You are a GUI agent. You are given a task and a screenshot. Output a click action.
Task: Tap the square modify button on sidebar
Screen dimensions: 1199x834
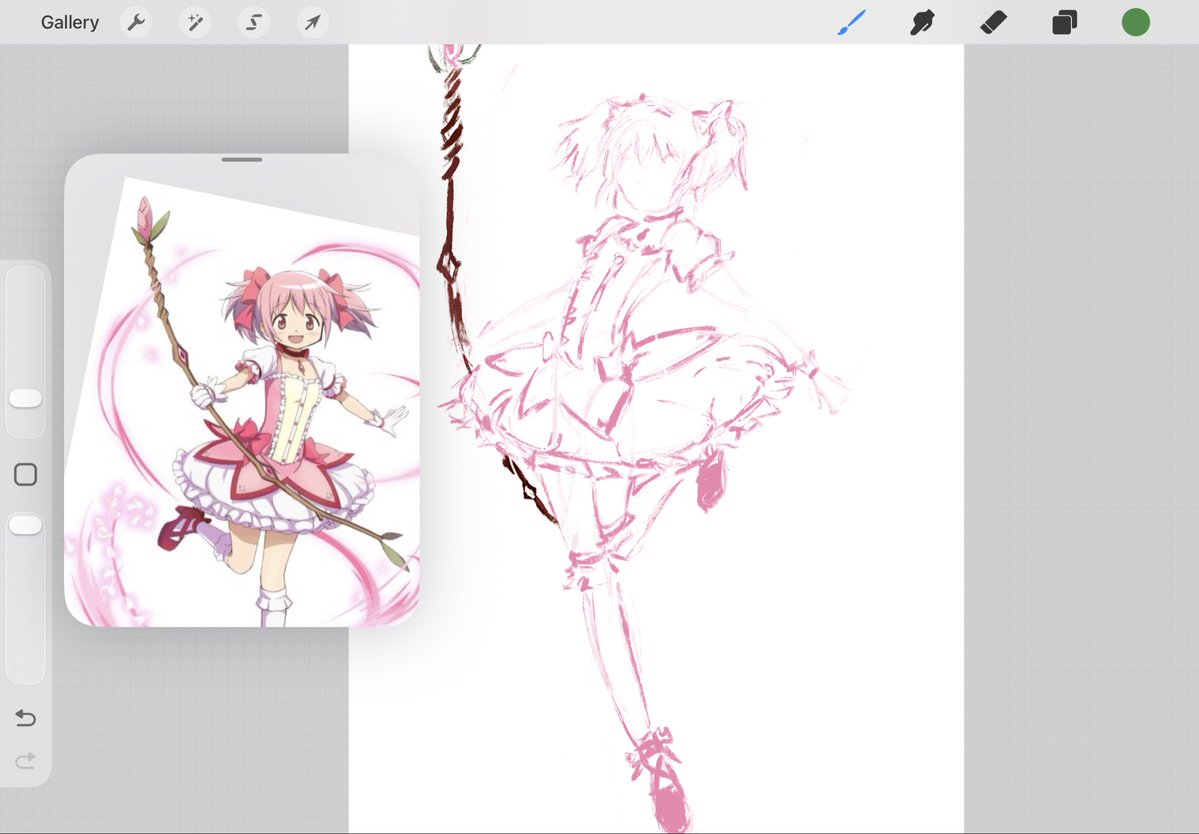[25, 475]
